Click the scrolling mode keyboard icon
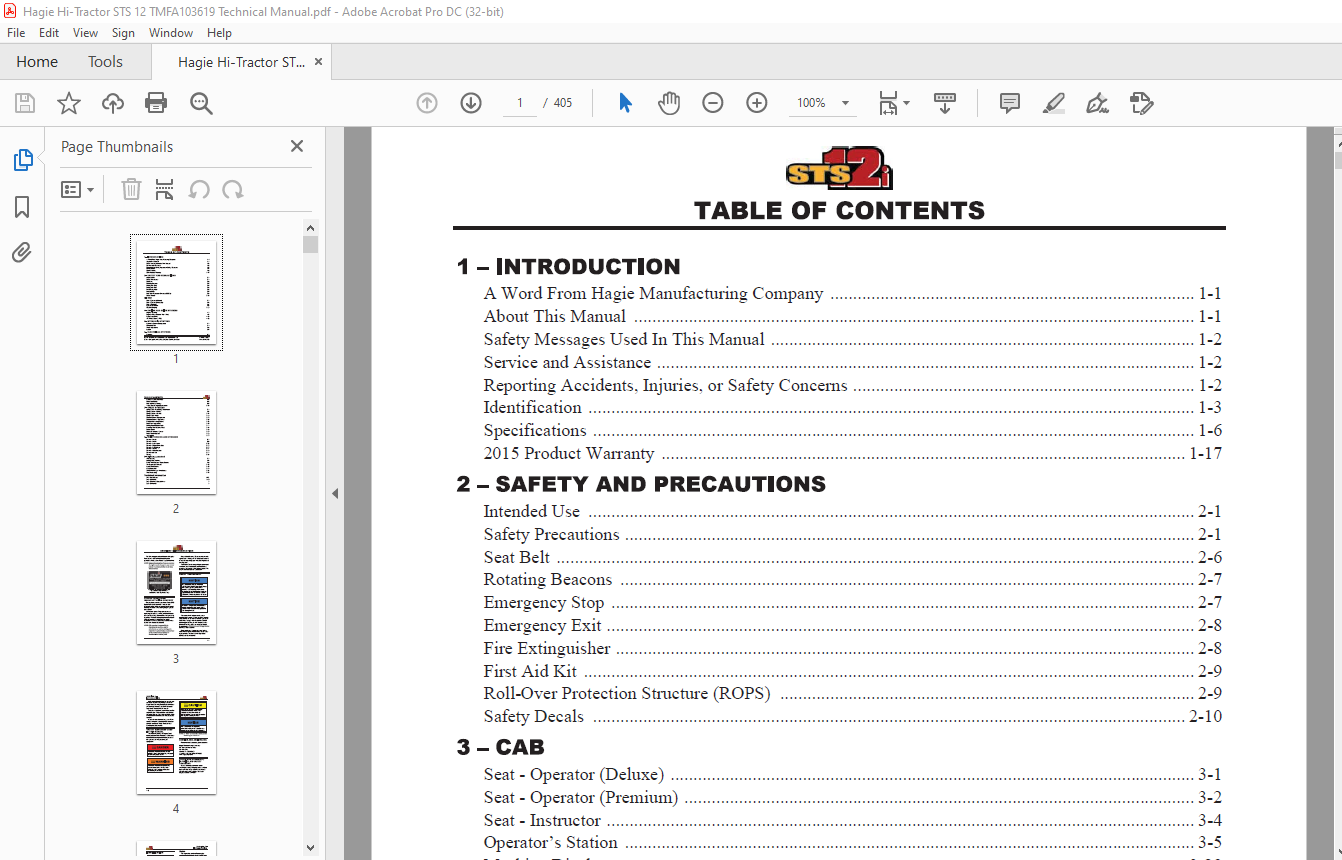Image resolution: width=1342 pixels, height=860 pixels. 945,103
